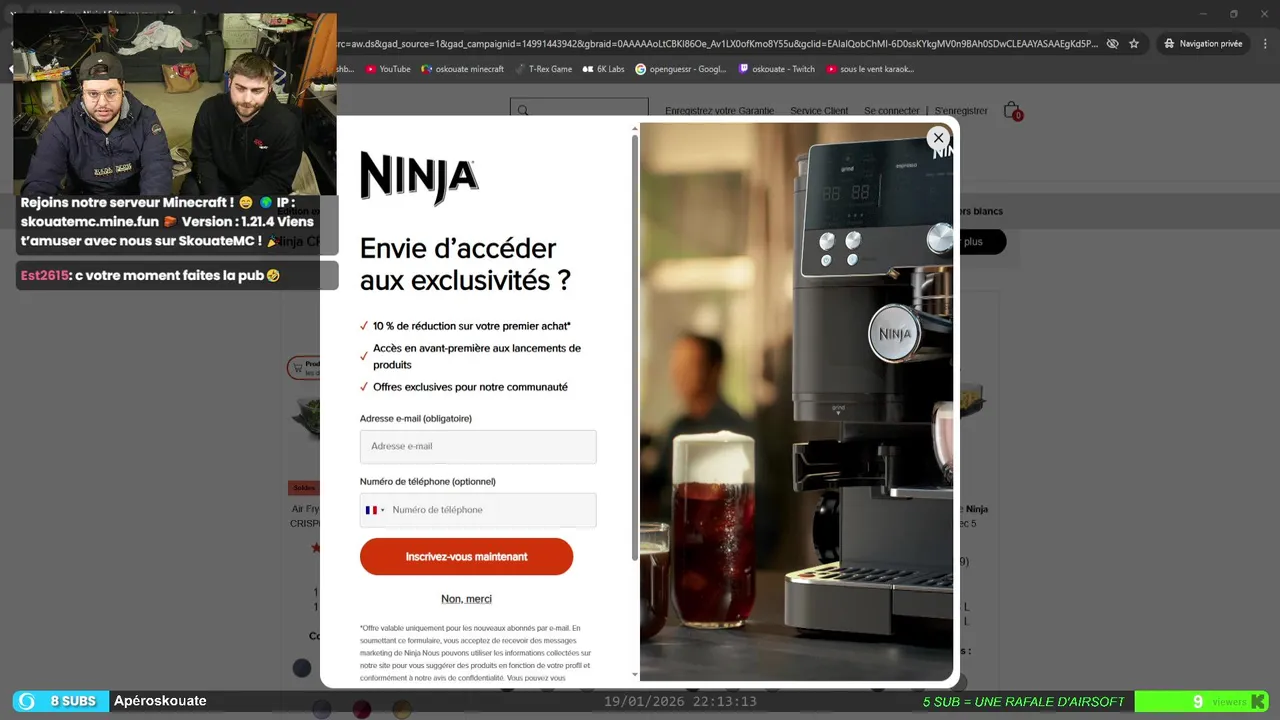This screenshot has height=720, width=1280.
Task: Open the Service Client link
Action: coord(819,111)
